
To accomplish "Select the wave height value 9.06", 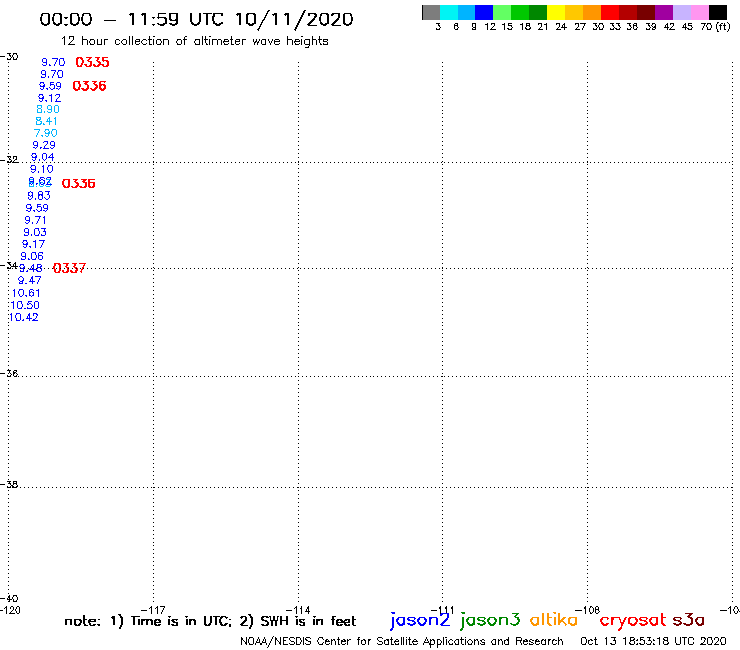I will 32,256.
